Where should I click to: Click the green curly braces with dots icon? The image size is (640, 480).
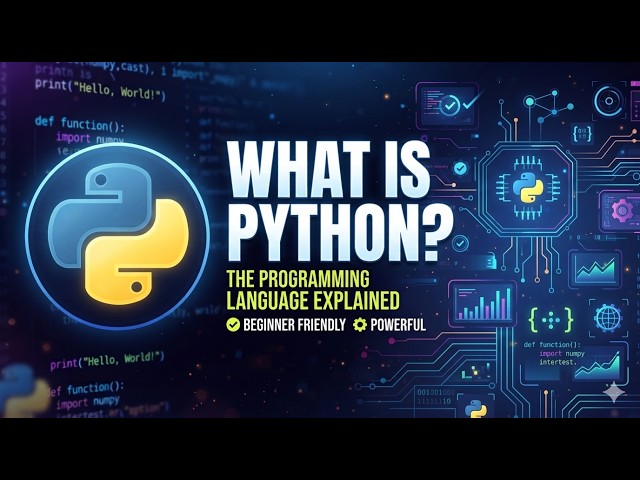click(x=551, y=319)
